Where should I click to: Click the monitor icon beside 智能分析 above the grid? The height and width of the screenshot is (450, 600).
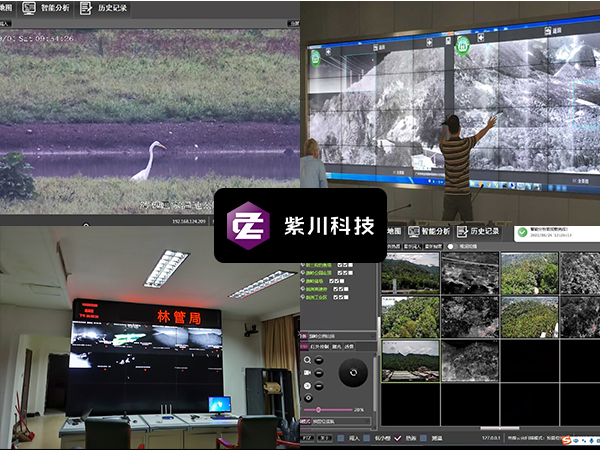pos(413,232)
